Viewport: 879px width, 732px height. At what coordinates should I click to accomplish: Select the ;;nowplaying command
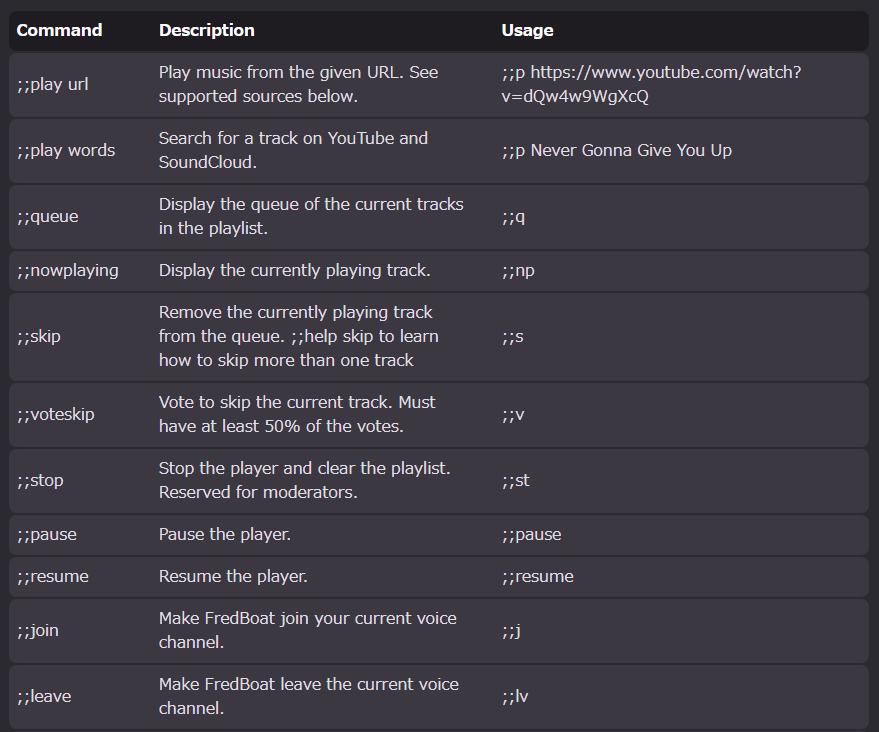[68, 271]
